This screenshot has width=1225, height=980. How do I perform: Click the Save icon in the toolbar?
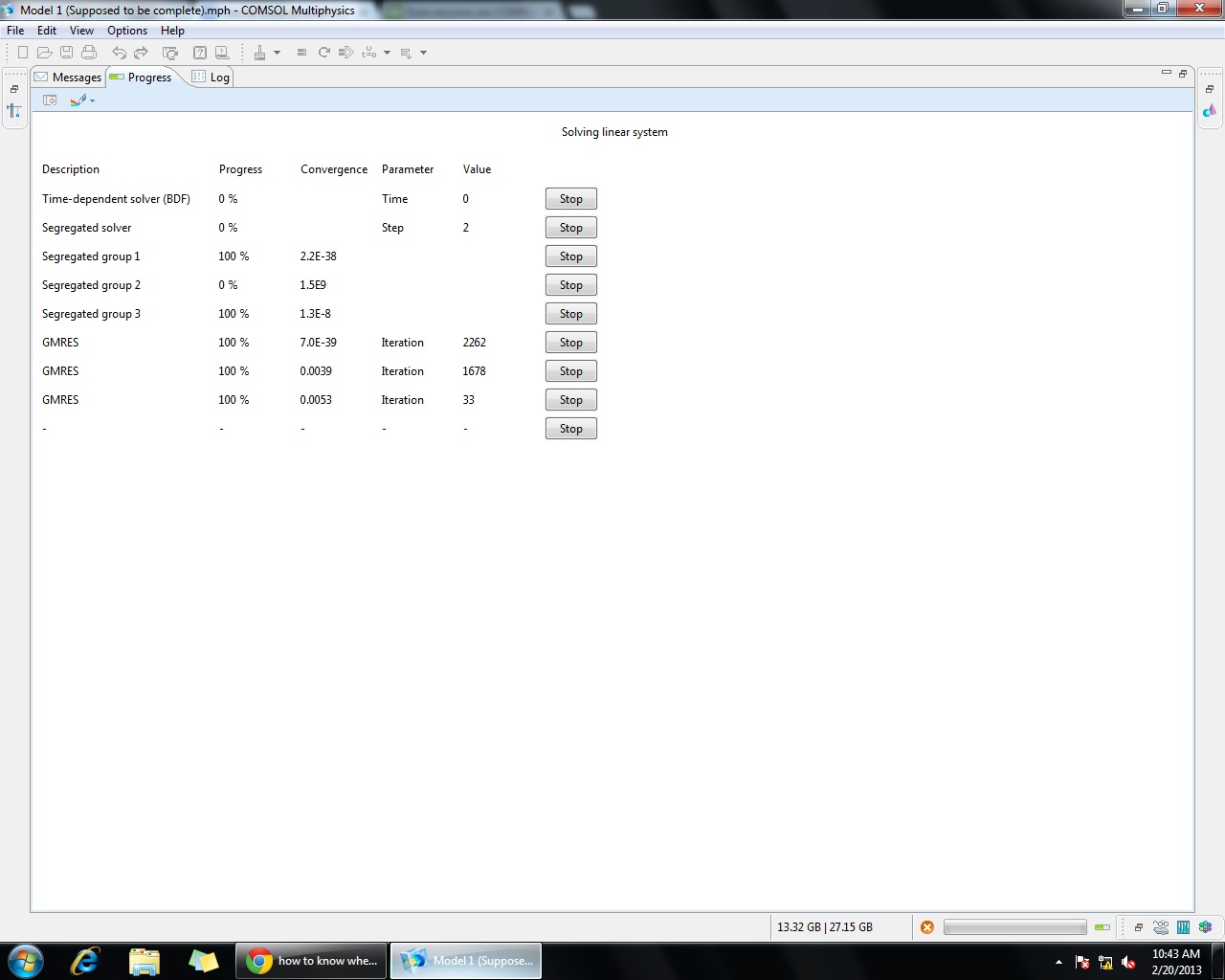66,53
